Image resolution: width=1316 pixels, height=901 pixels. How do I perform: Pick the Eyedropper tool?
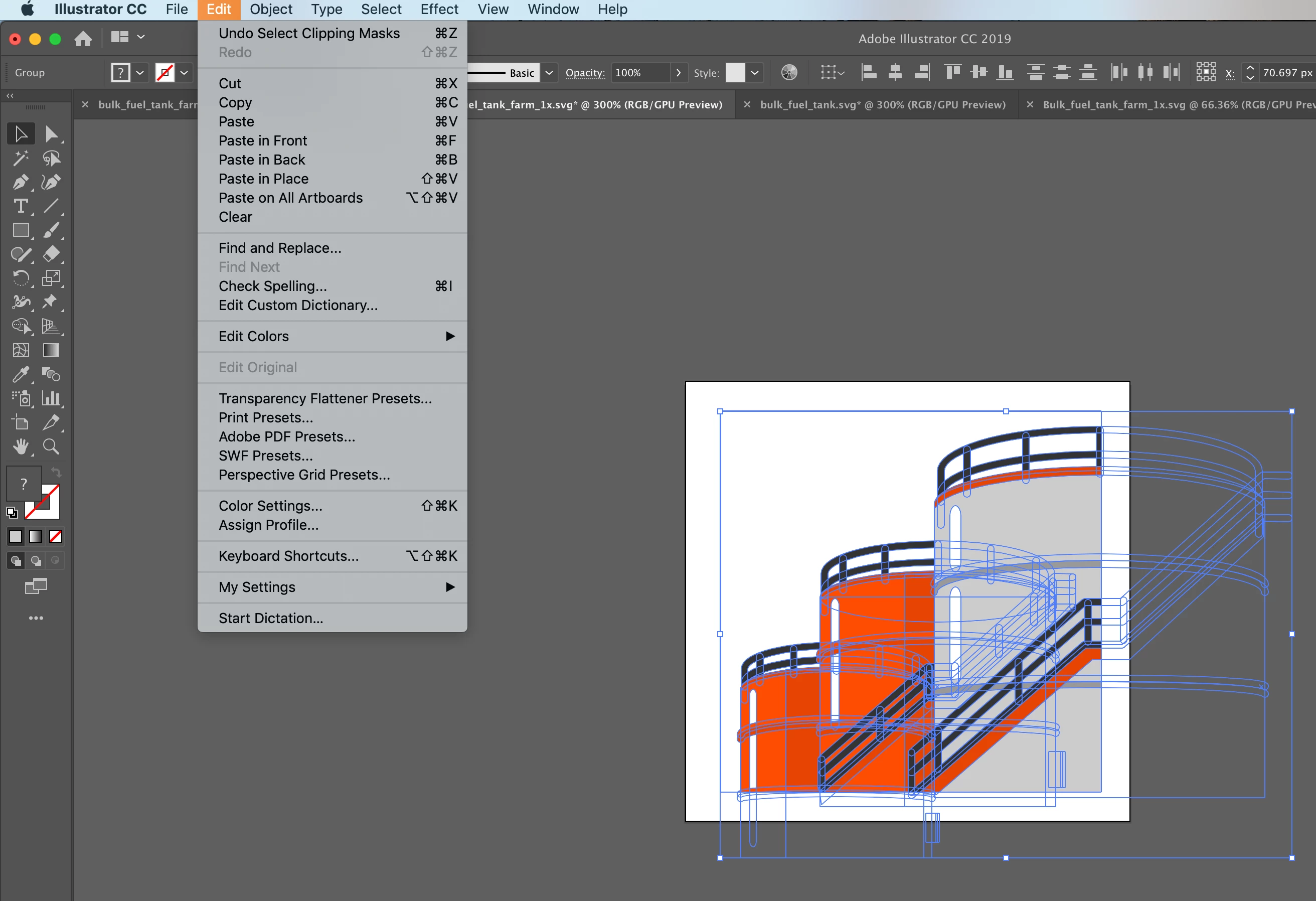[21, 374]
